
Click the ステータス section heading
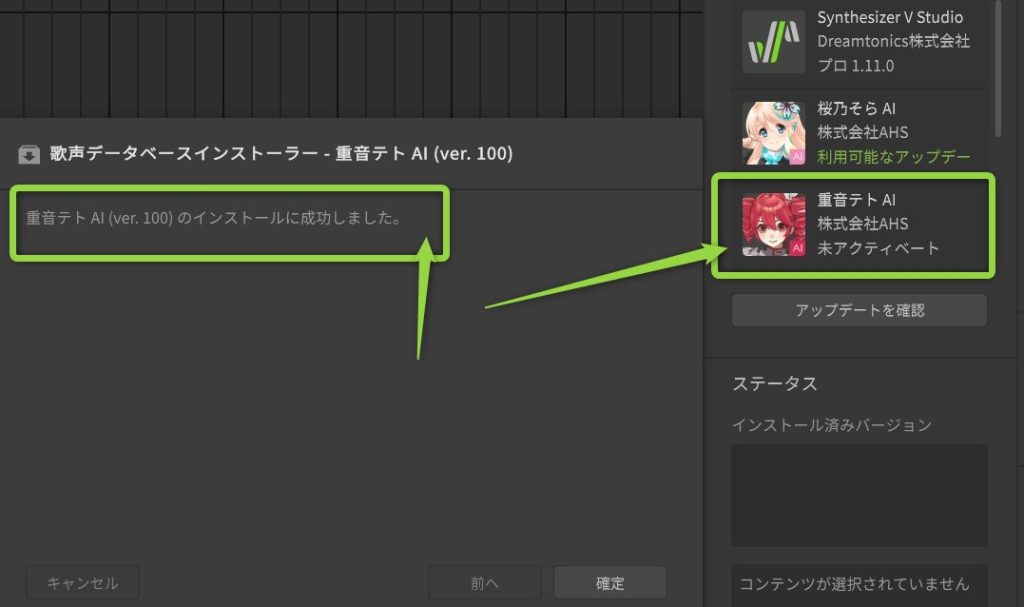(x=775, y=384)
